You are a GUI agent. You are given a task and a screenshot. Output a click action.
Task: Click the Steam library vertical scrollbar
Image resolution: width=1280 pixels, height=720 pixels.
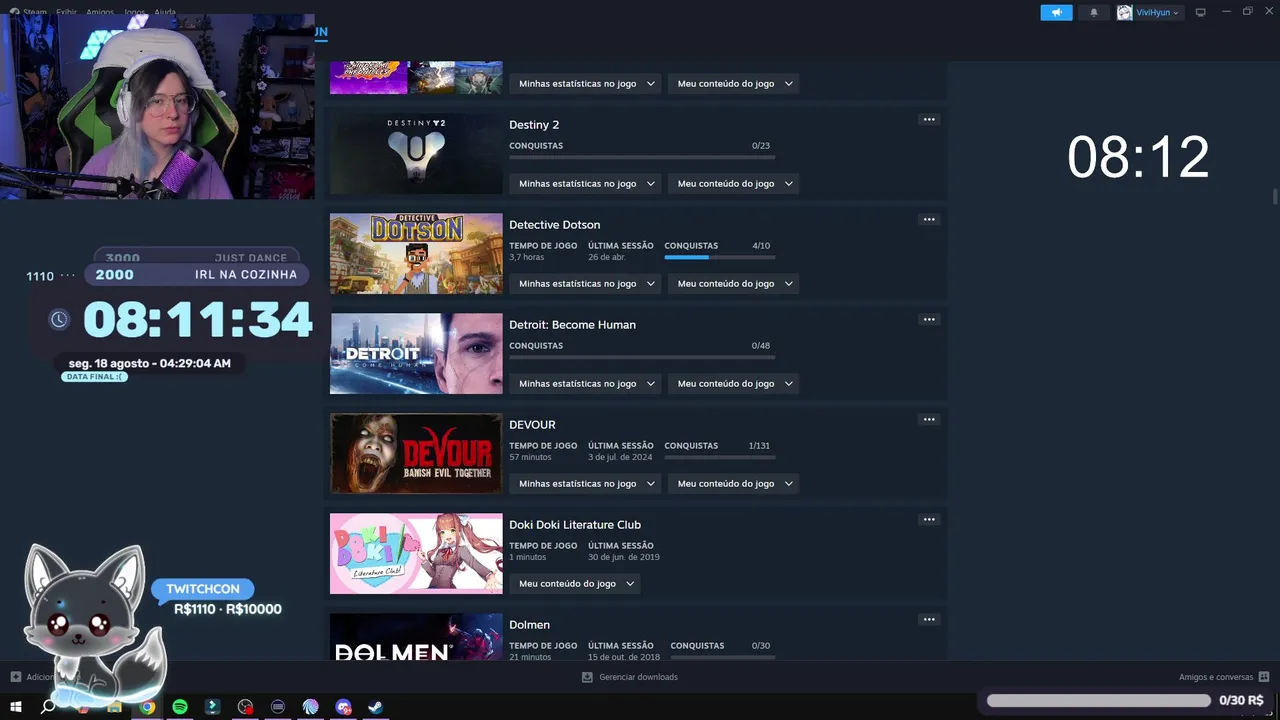point(1275,197)
